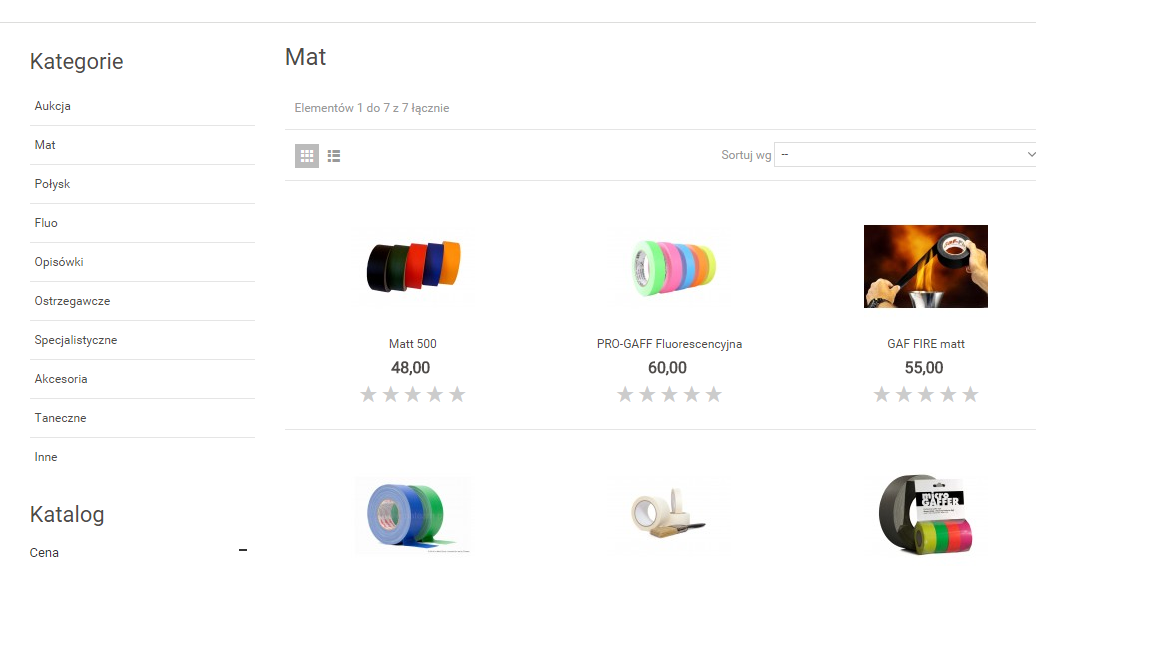Open the Sortuj wg dropdown
The width and height of the screenshot is (1152, 648).
click(x=905, y=154)
